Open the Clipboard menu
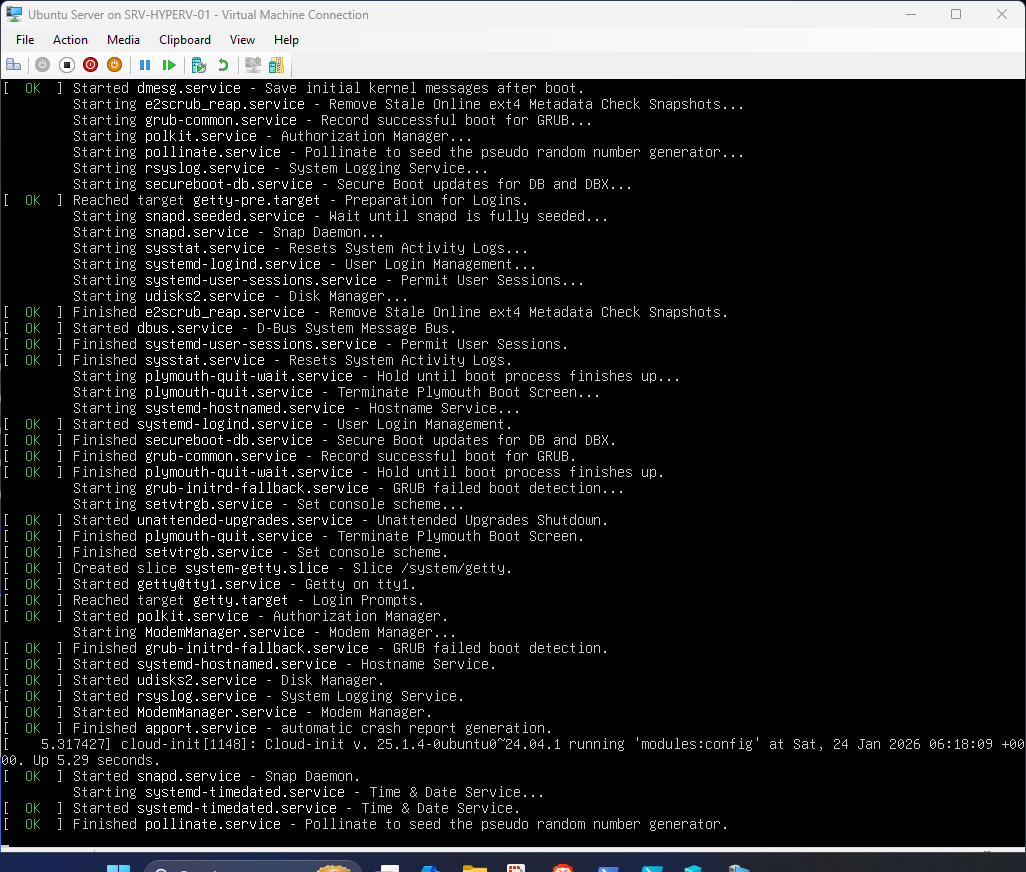 184,39
